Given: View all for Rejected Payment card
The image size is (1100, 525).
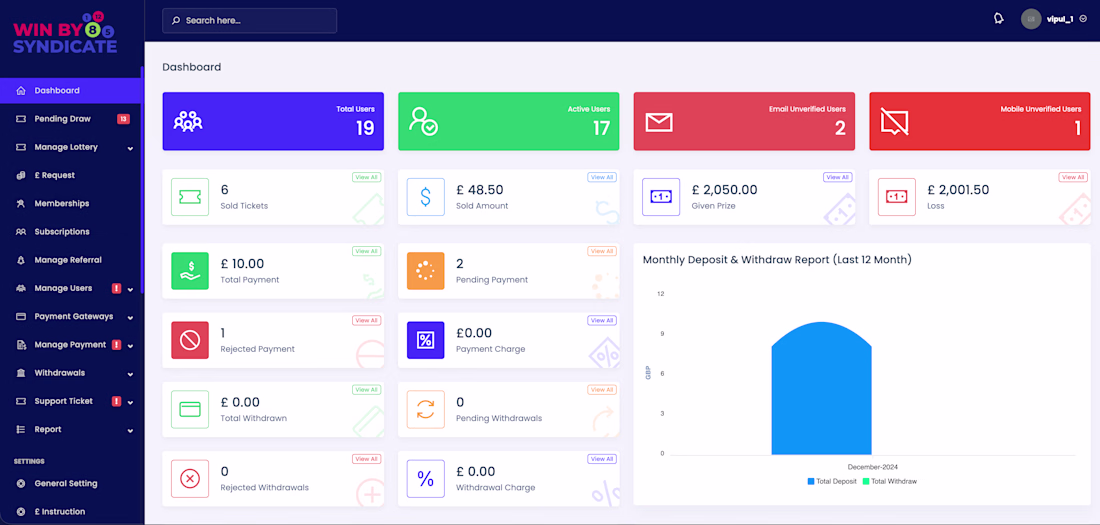Looking at the screenshot, I should [x=366, y=321].
